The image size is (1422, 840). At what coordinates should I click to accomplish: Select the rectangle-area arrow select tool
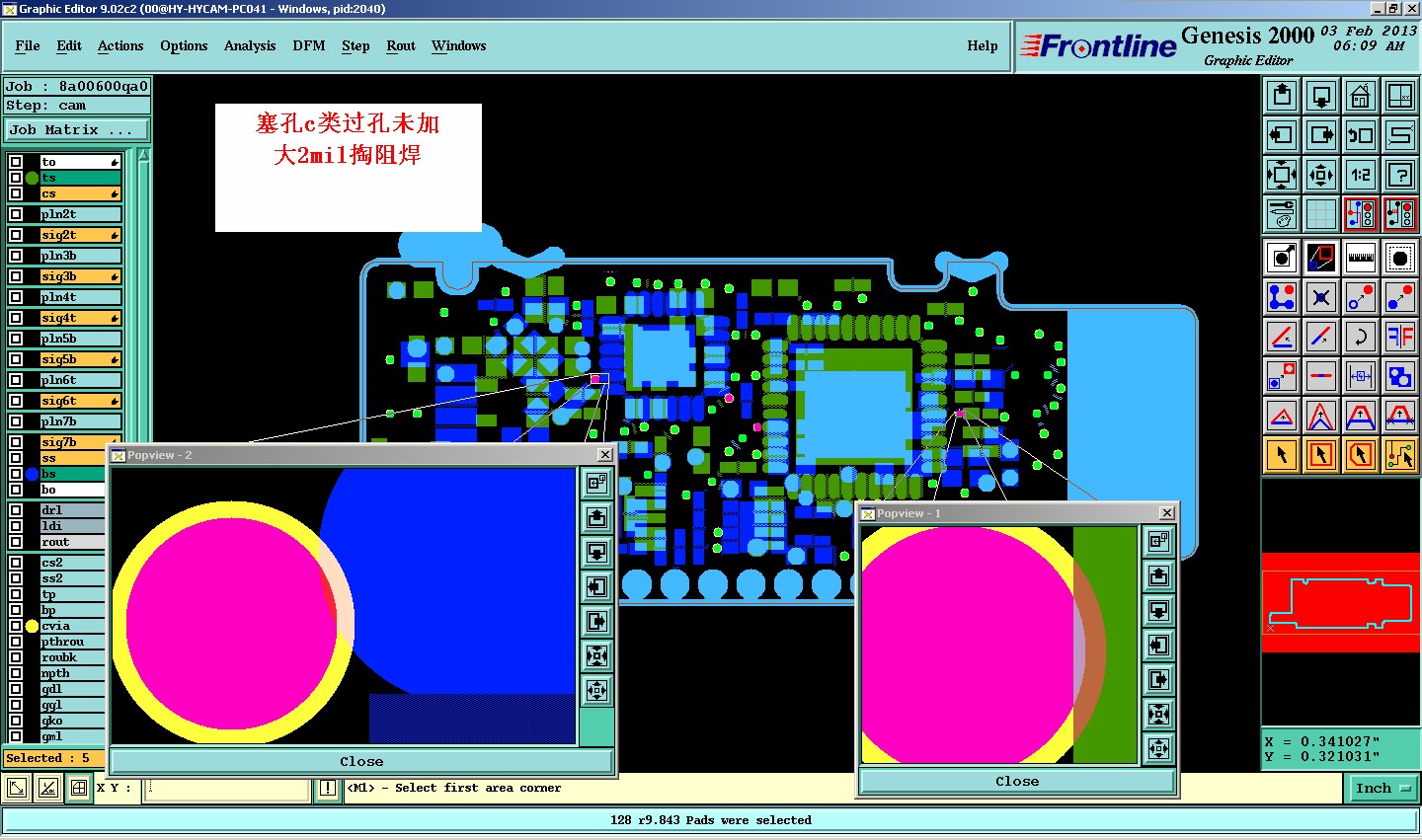(1321, 455)
